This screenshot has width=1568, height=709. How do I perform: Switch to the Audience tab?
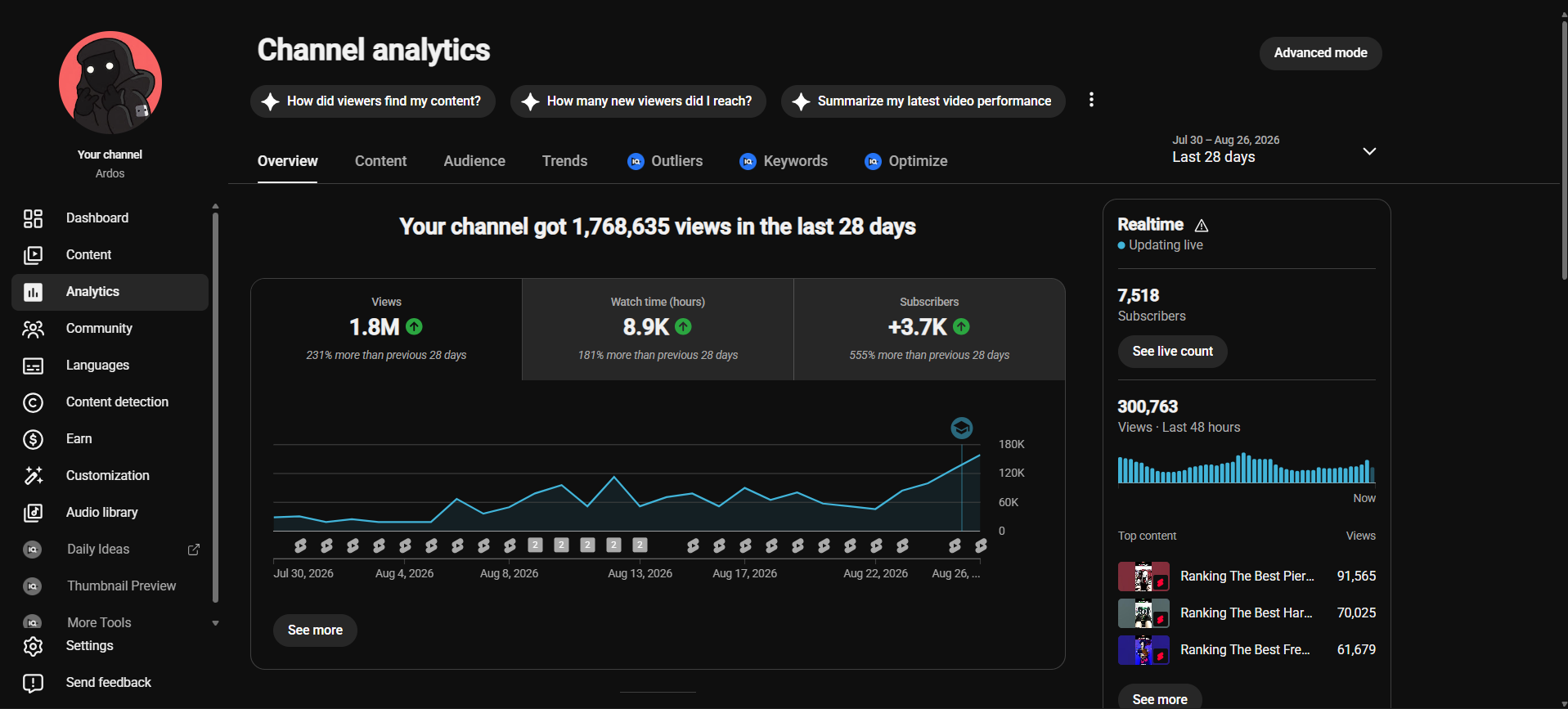click(x=474, y=161)
